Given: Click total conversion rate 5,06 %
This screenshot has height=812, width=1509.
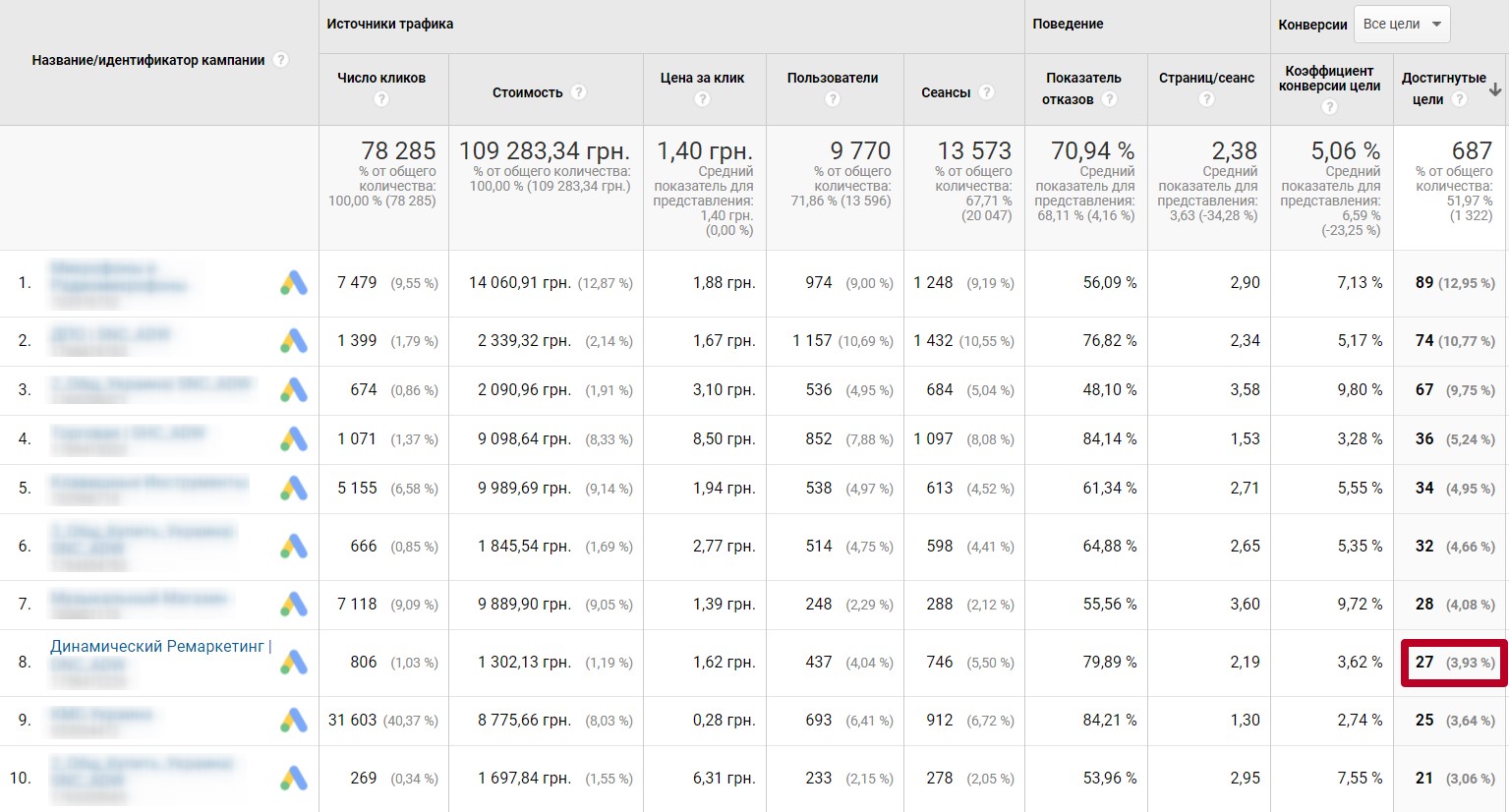Looking at the screenshot, I should (x=1346, y=150).
